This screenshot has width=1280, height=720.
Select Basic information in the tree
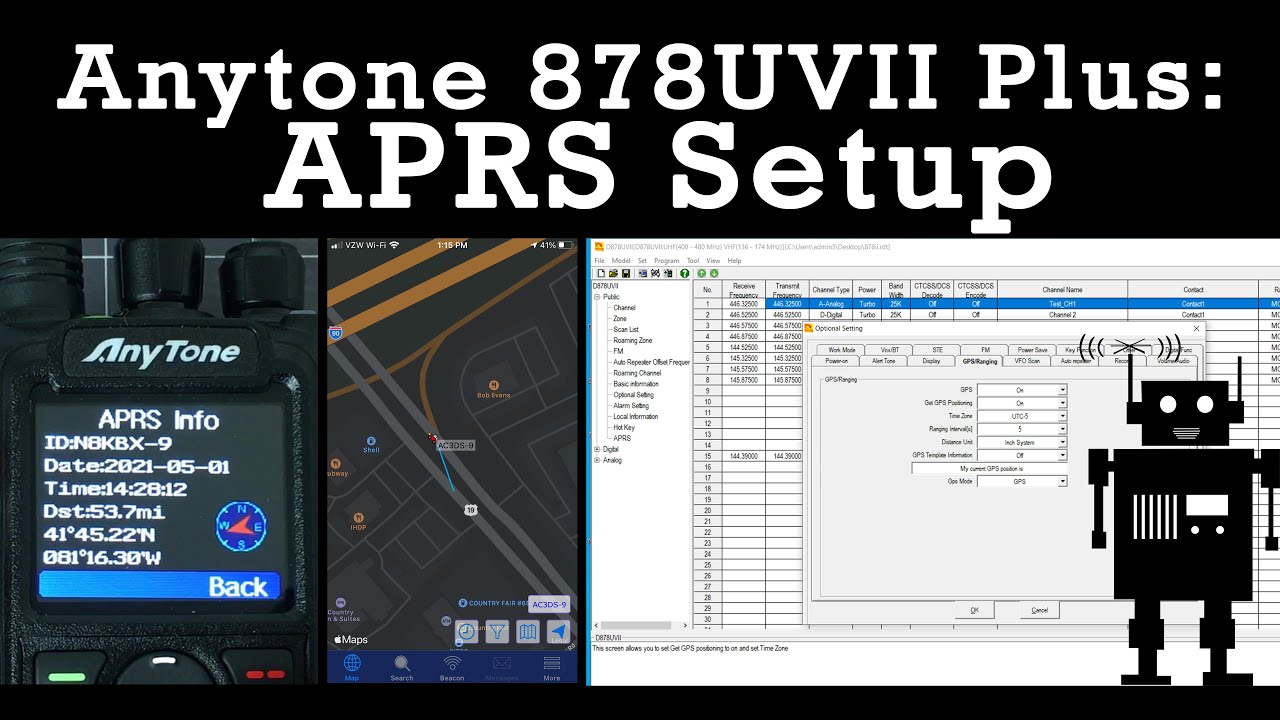[636, 384]
